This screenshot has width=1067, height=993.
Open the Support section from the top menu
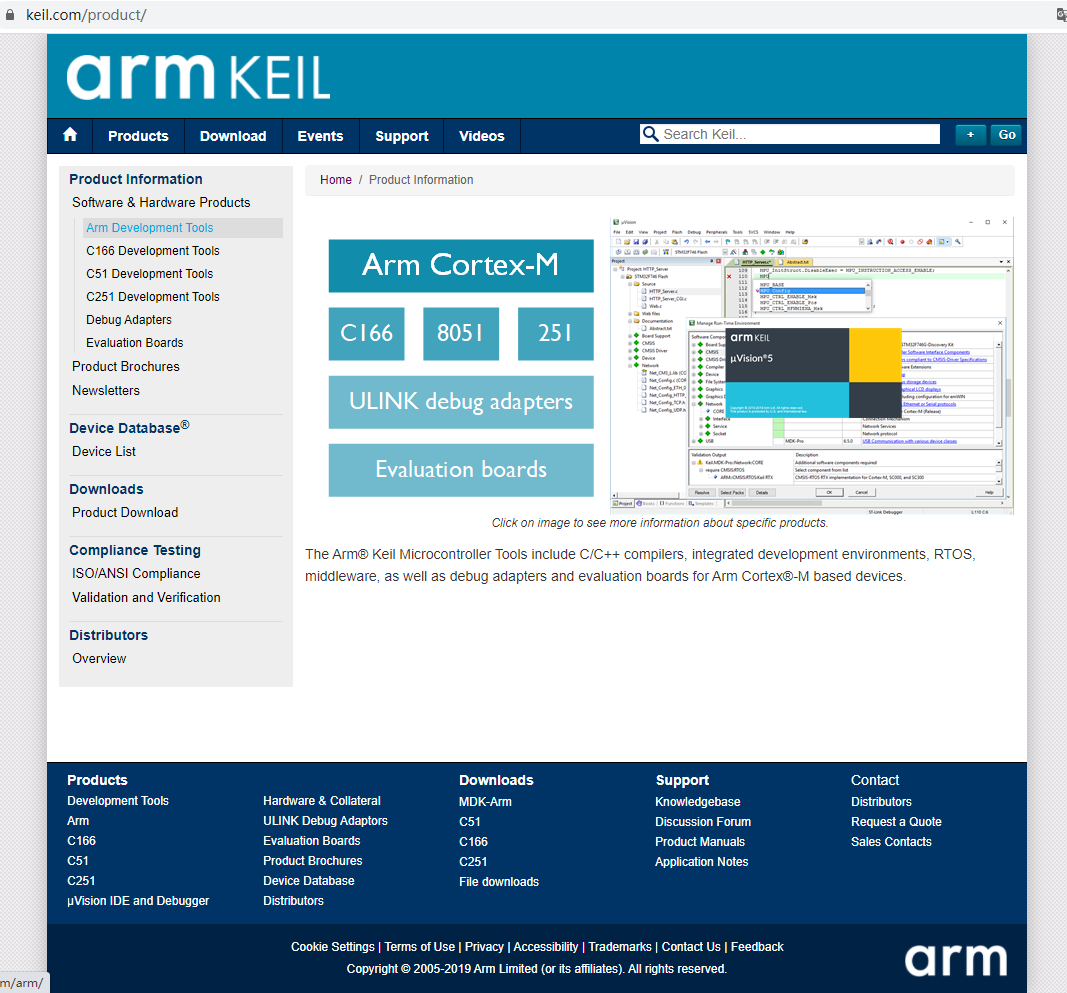401,135
